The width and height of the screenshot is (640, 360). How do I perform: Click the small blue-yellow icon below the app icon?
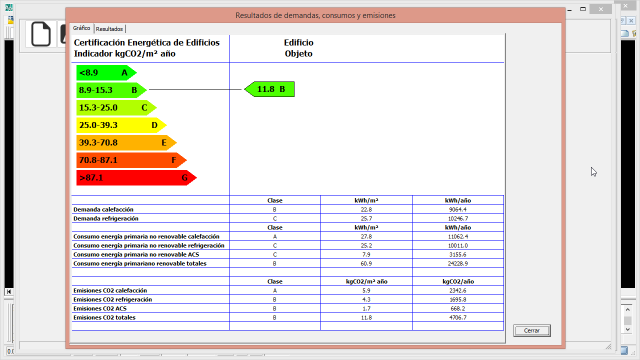tap(10, 19)
